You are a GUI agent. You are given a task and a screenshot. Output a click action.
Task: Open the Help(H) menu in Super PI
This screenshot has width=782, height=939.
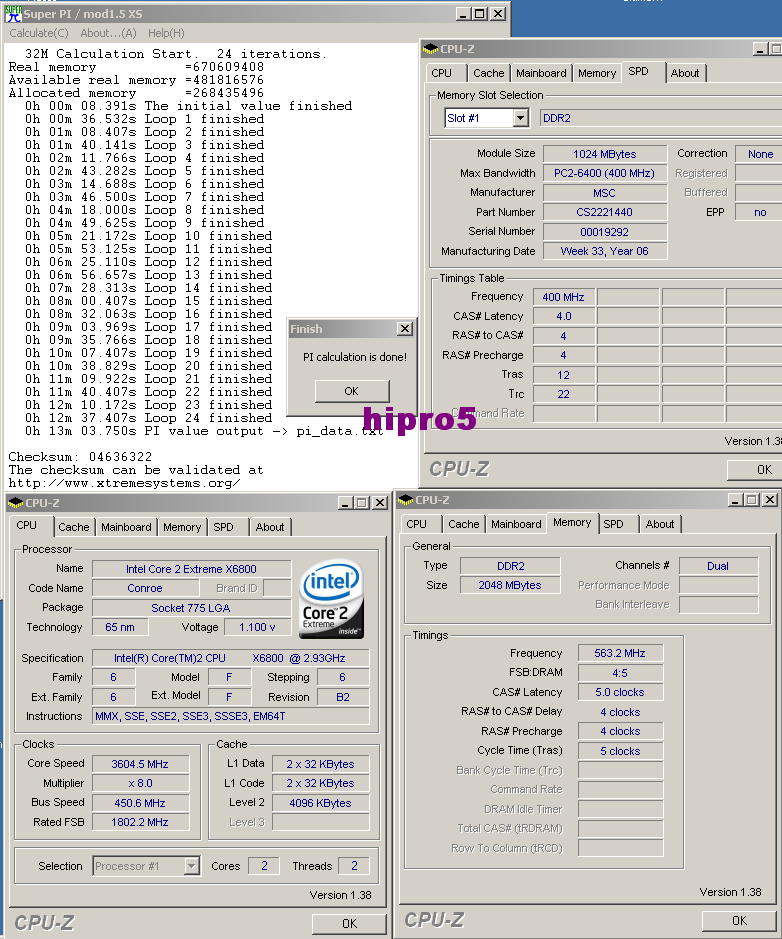click(x=166, y=34)
